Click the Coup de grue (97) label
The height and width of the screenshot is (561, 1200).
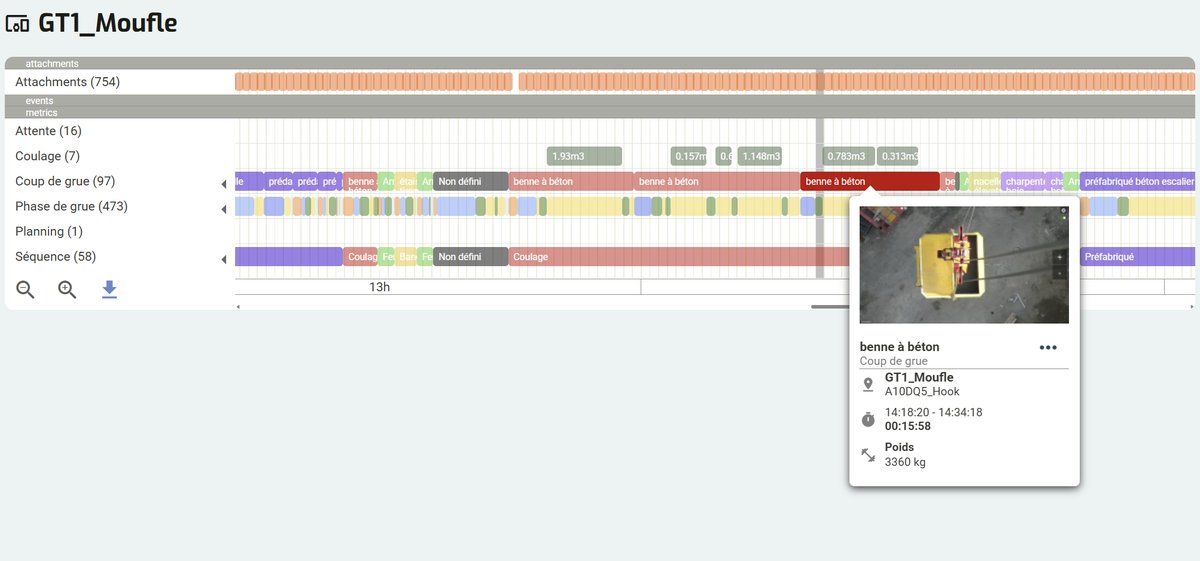pyautogui.click(x=65, y=181)
